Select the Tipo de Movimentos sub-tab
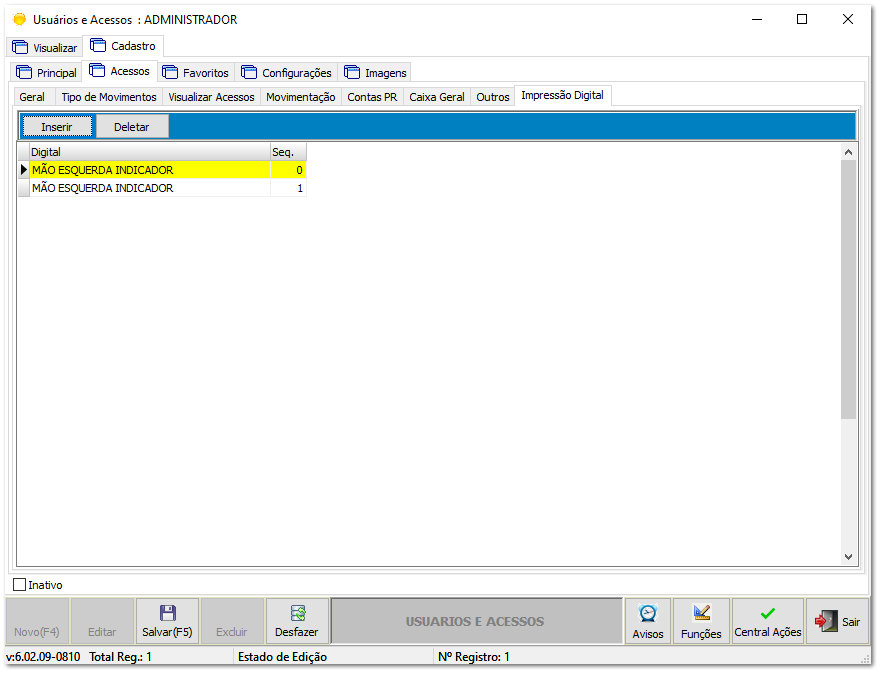The image size is (880, 673). (x=109, y=97)
